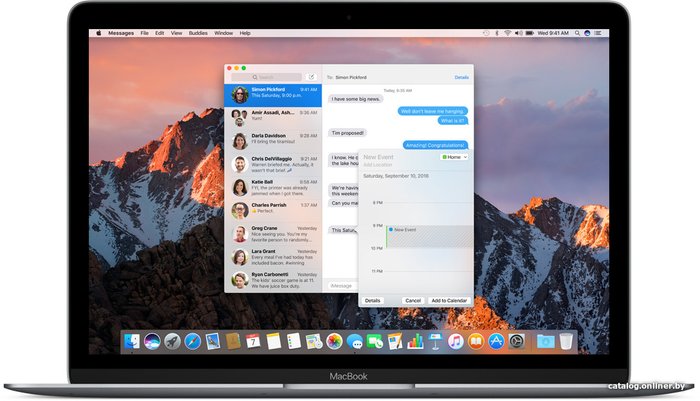Click Lara Grant's avatar photo
The height and width of the screenshot is (401, 700).
pyautogui.click(x=240, y=257)
